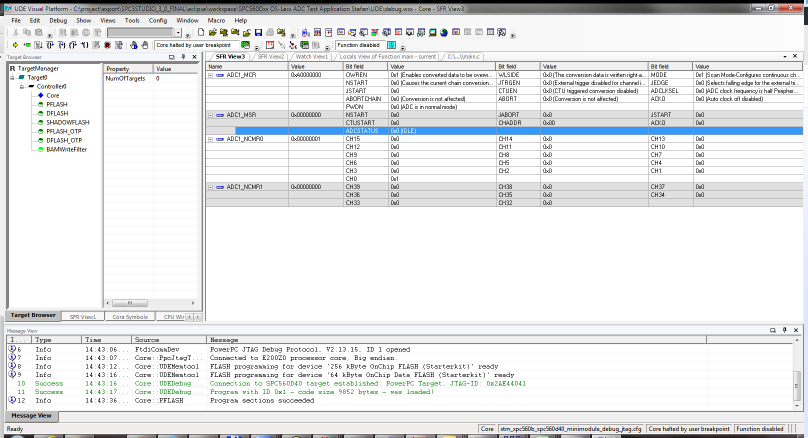Collapse the Controller0 tree node
808x438 pixels.
point(22,87)
